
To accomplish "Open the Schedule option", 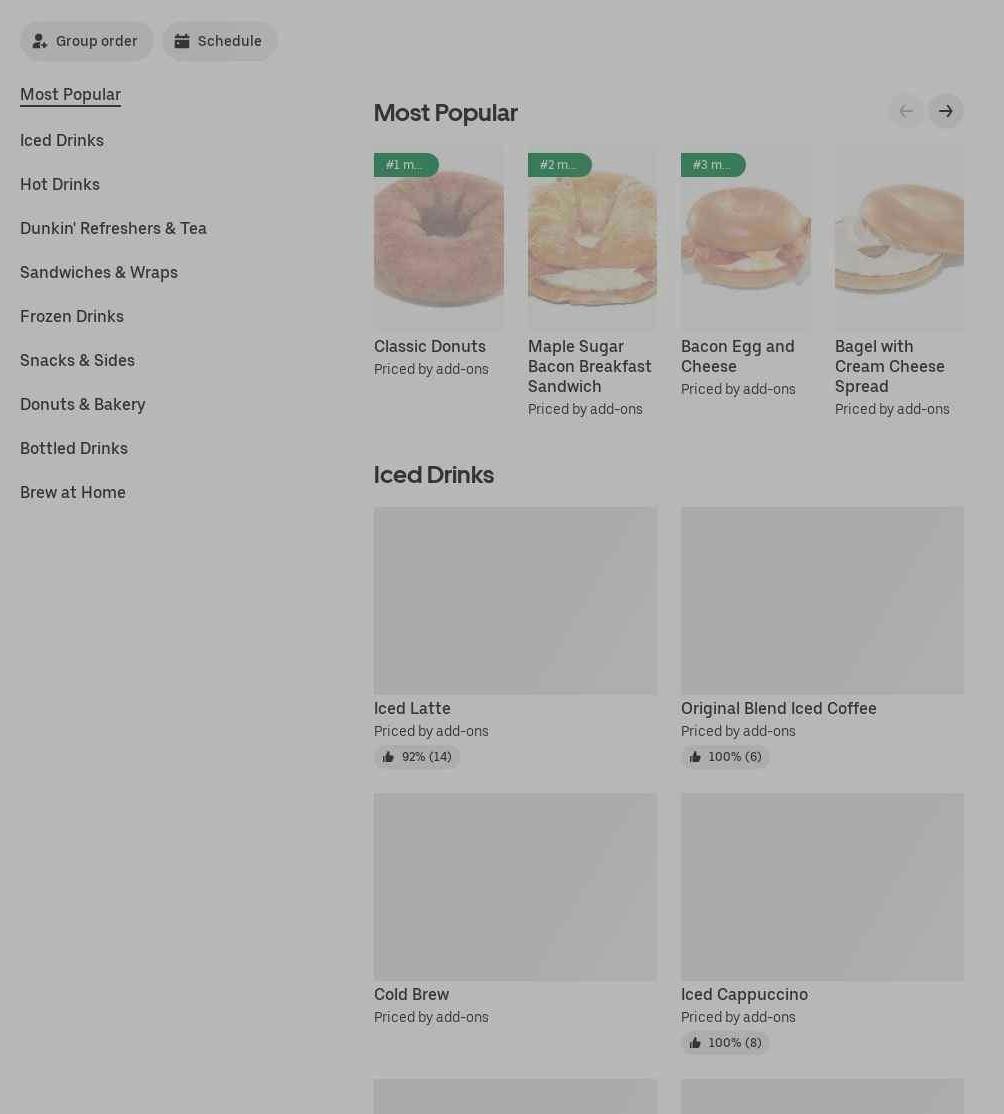I will point(219,41).
